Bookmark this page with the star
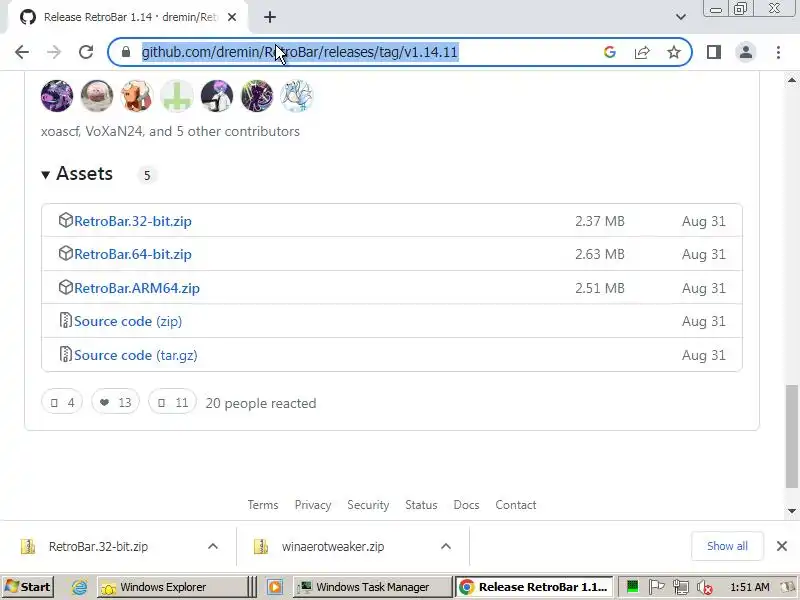 pos(674,52)
